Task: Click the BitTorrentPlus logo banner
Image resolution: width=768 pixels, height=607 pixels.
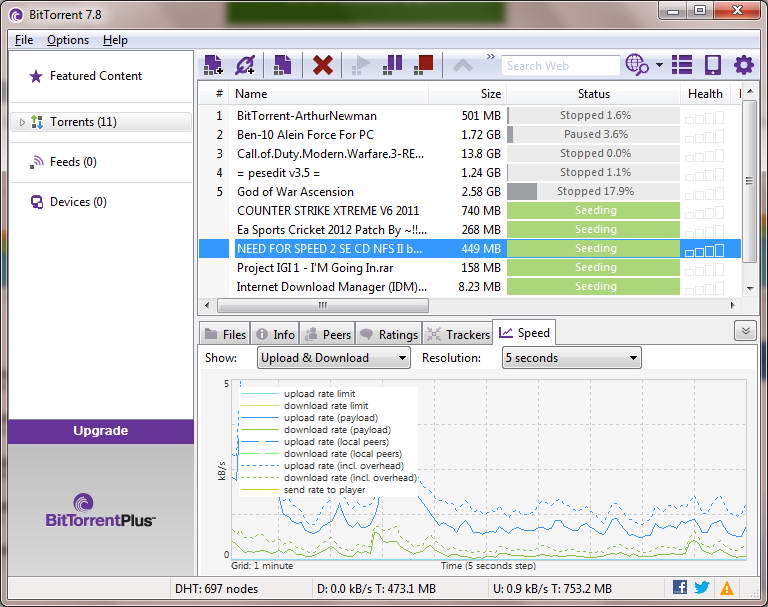Action: (101, 510)
